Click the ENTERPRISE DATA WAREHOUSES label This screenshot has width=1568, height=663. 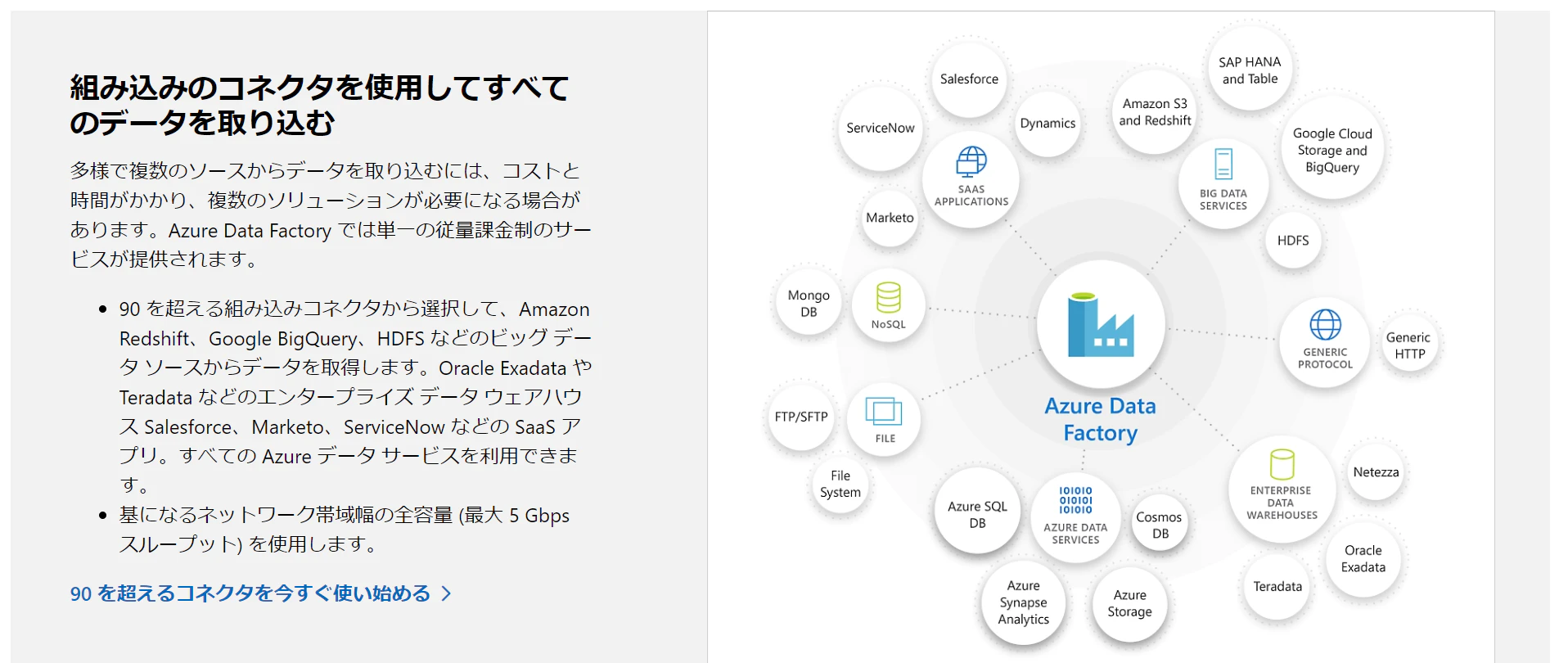click(x=1282, y=503)
